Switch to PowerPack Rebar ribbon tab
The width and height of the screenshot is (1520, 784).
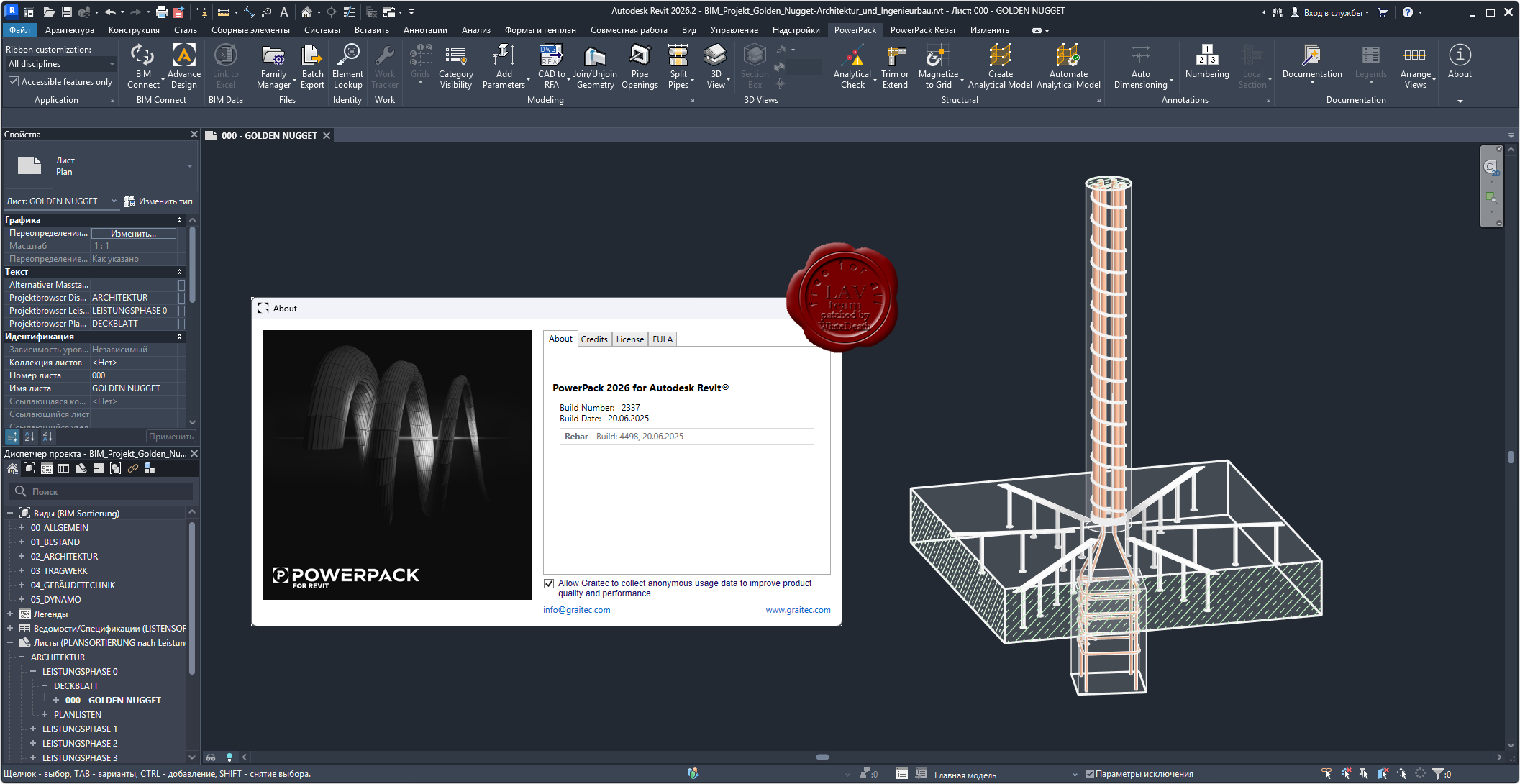923,30
